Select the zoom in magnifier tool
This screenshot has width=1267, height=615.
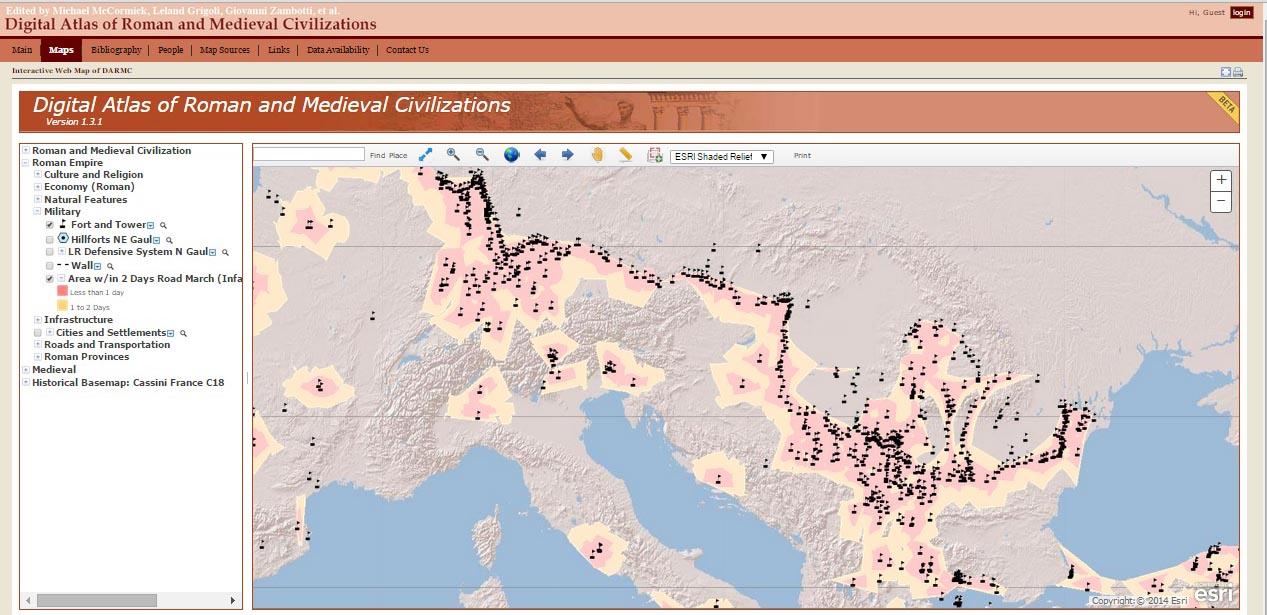(453, 155)
